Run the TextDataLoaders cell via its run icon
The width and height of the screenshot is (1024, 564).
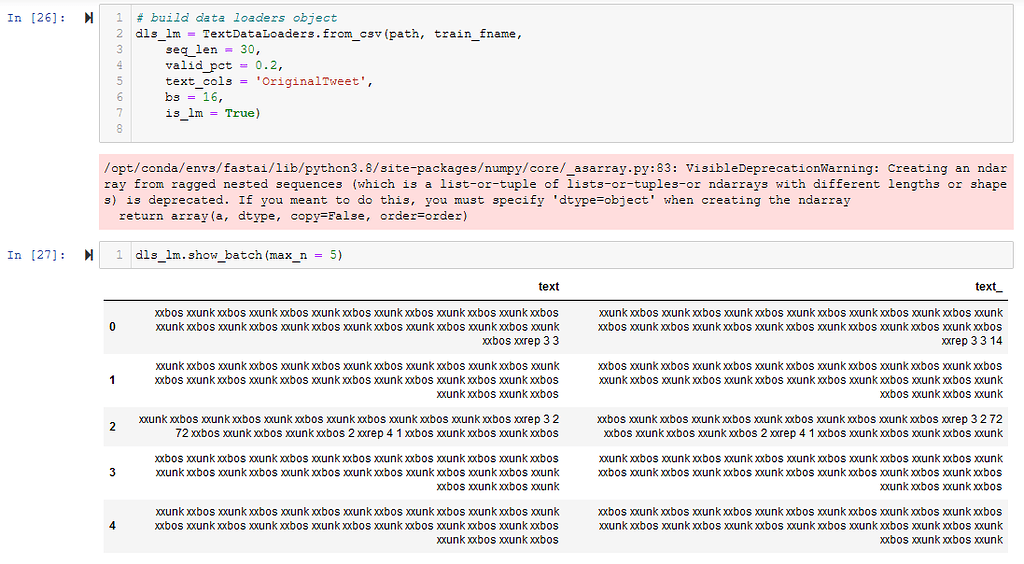[x=89, y=18]
